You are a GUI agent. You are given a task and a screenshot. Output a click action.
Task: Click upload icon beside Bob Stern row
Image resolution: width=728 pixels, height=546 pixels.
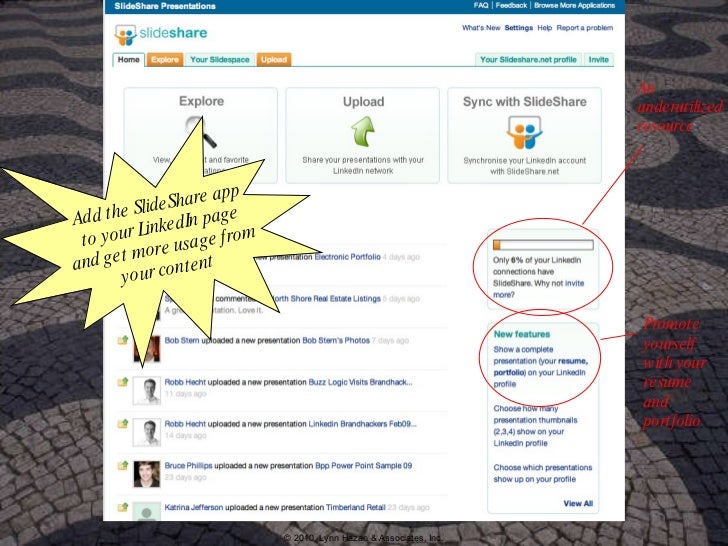123,340
